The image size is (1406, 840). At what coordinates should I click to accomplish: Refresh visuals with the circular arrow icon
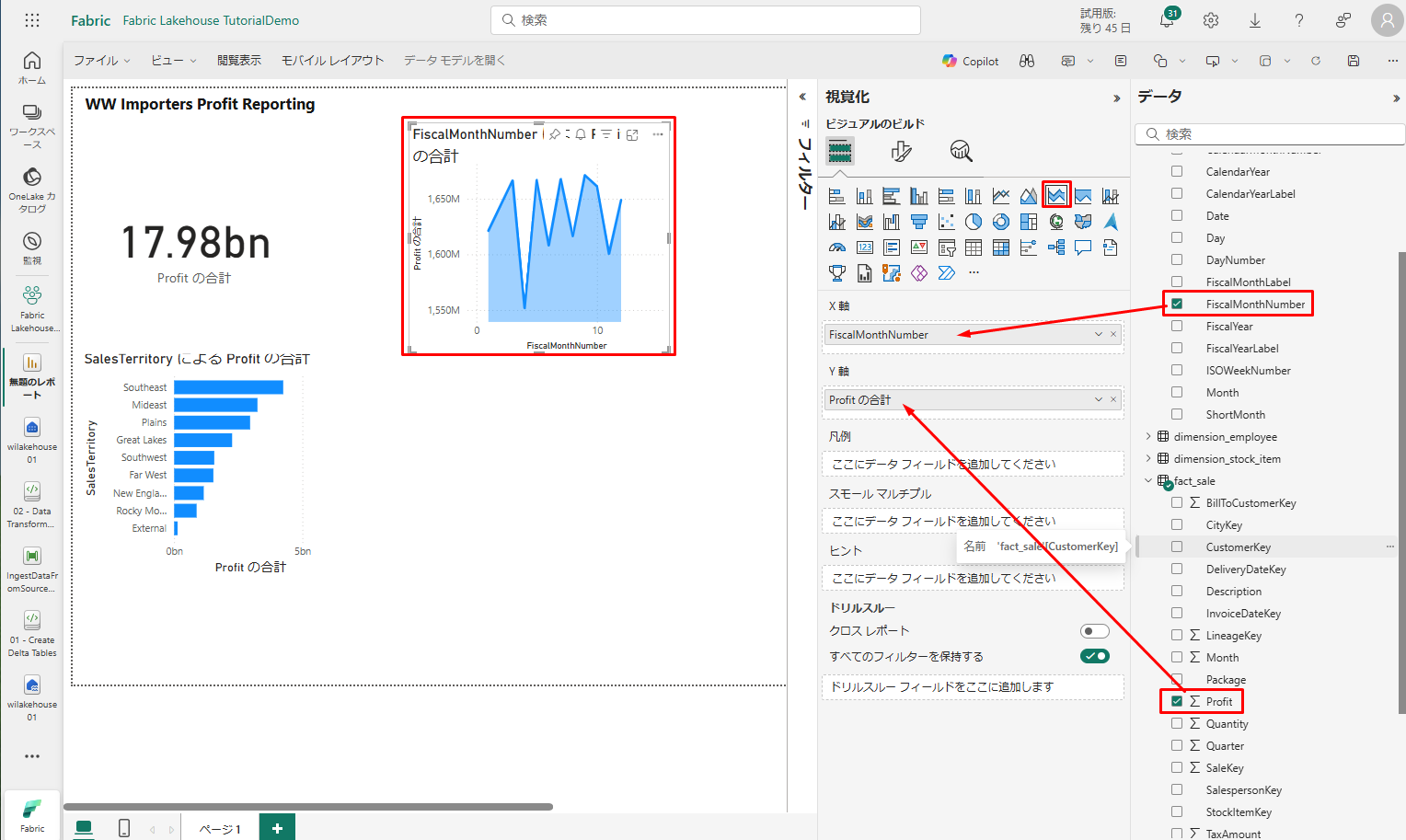[x=1316, y=61]
